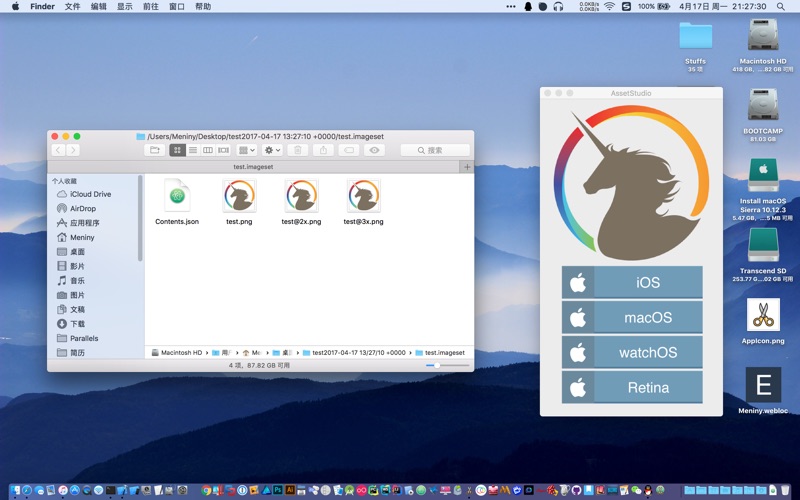Click the share icon in Finder toolbar

tap(323, 150)
